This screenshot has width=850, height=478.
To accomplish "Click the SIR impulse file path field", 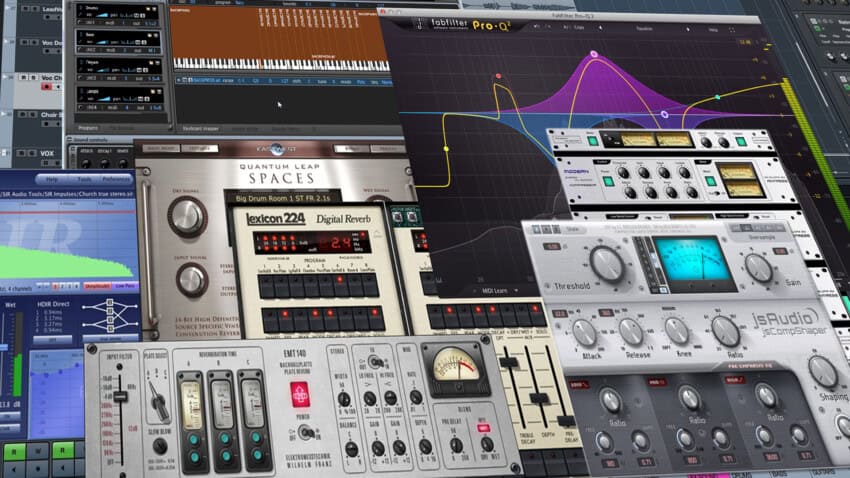I will [x=67, y=194].
